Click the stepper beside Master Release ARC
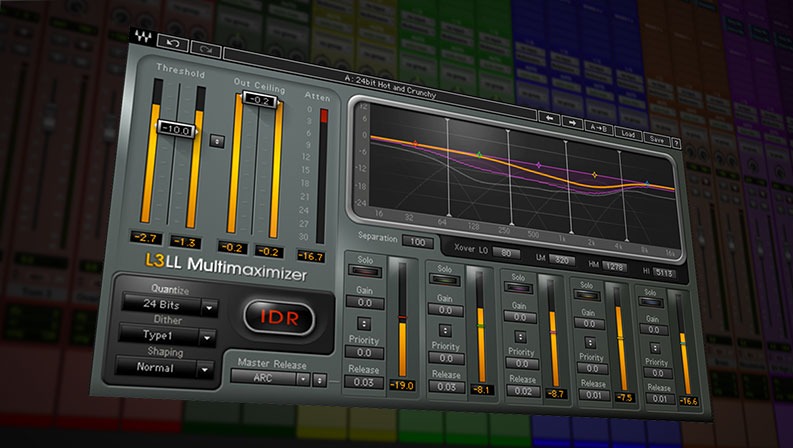 [319, 380]
